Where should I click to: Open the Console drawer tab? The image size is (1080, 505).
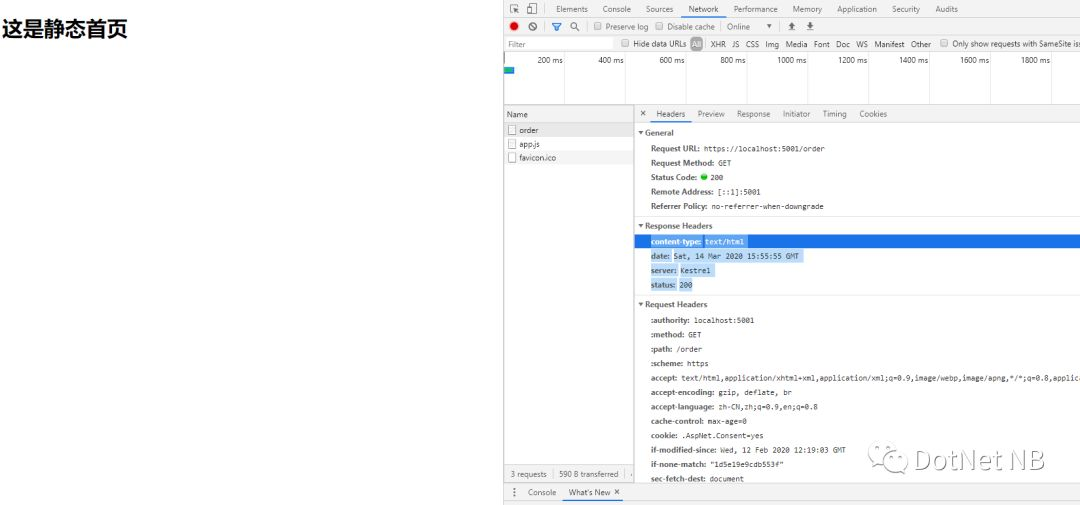point(541,492)
